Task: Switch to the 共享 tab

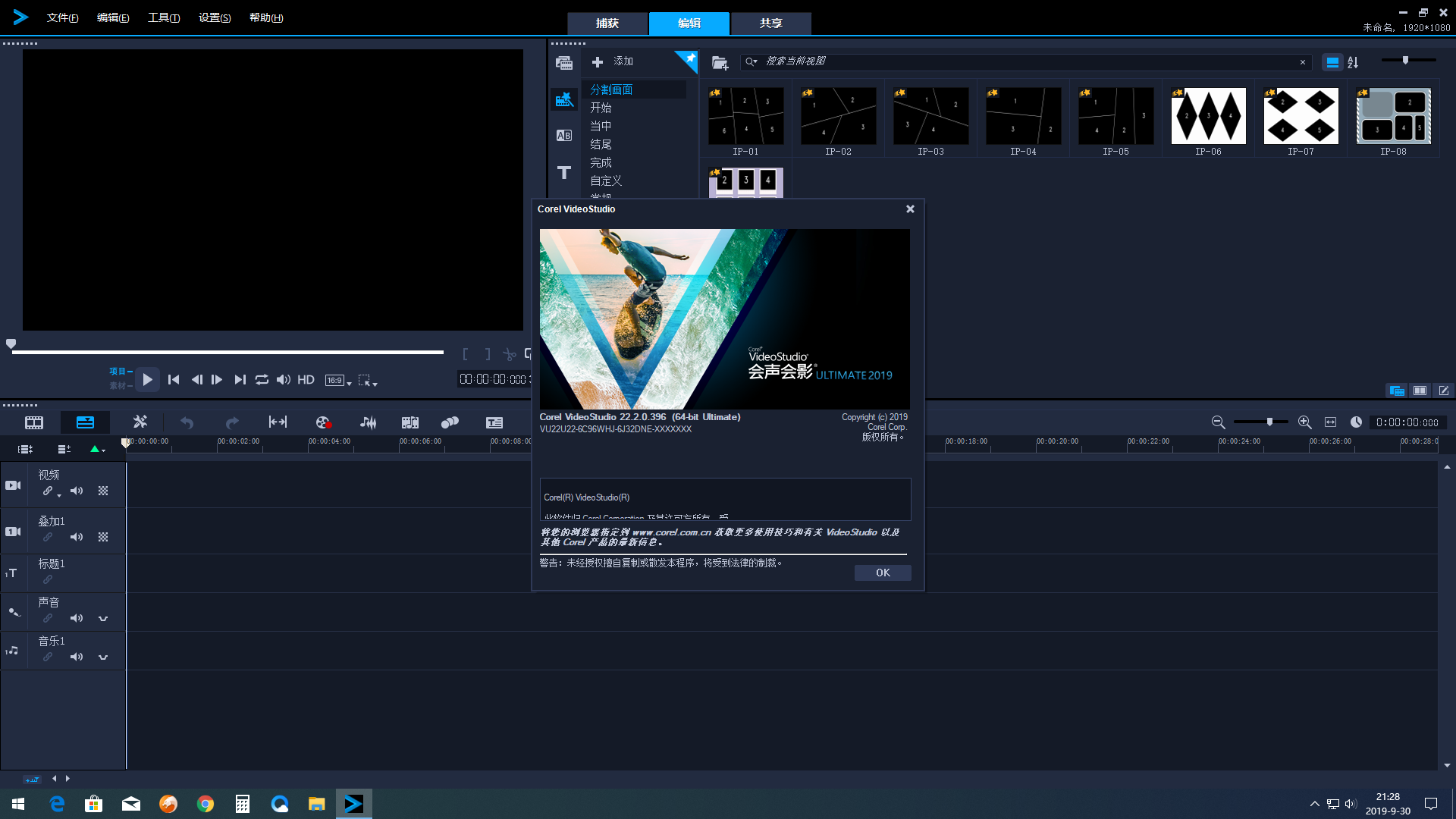Action: point(771,23)
